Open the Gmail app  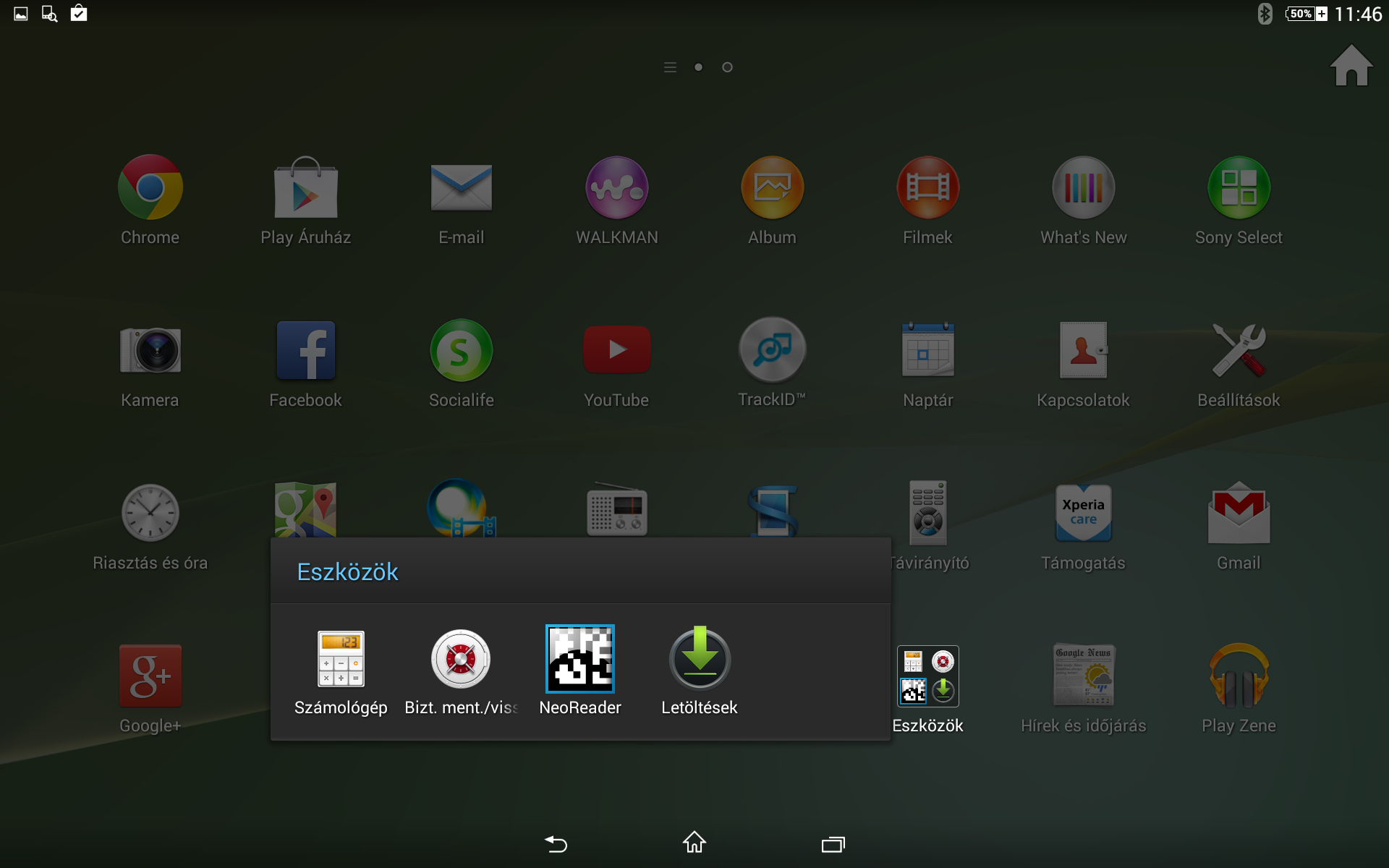pyautogui.click(x=1239, y=513)
